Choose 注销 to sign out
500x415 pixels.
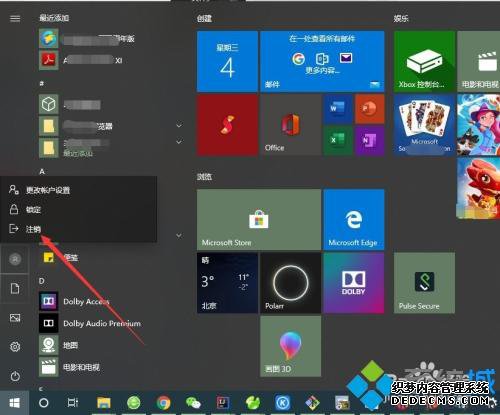coord(78,229)
